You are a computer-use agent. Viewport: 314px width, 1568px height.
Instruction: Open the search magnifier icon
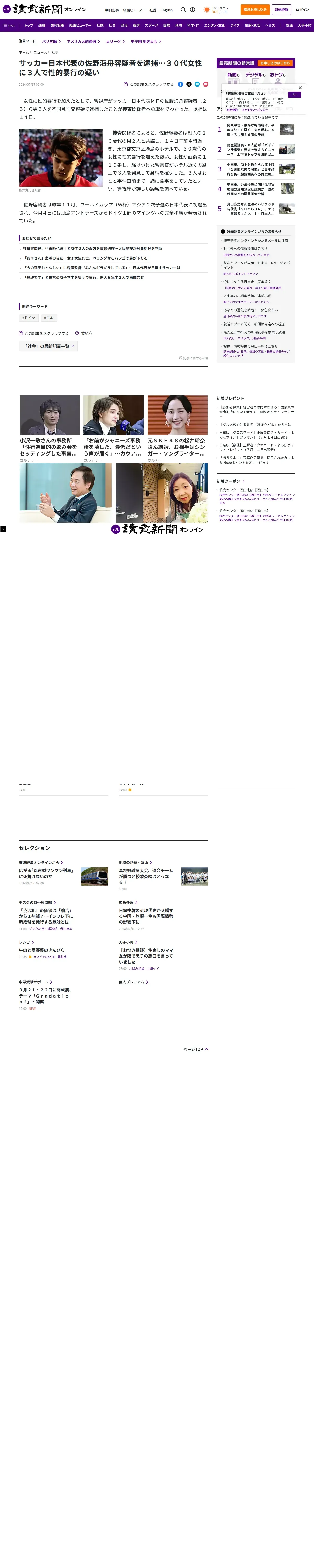point(183,10)
